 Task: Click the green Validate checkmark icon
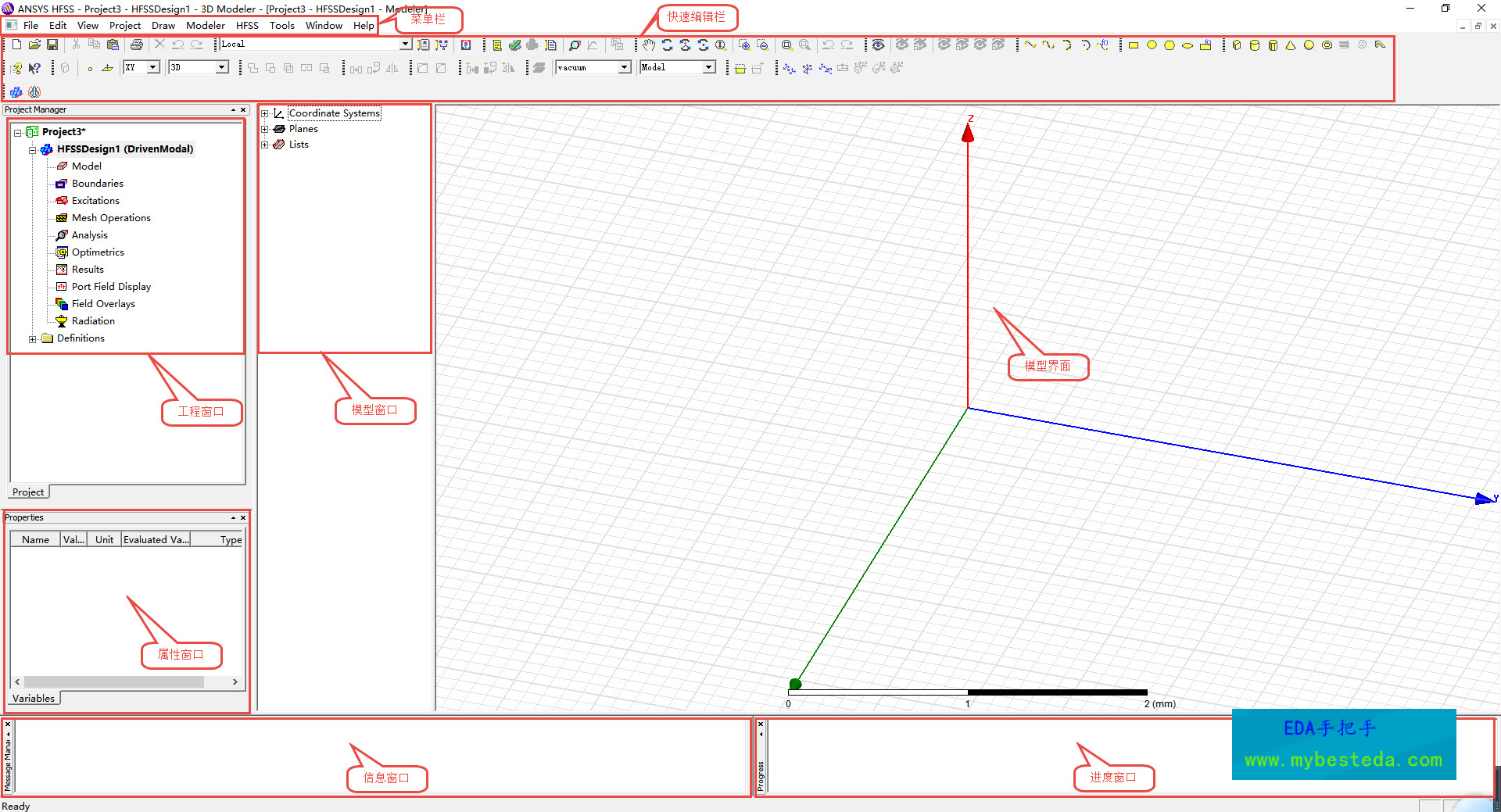tap(514, 45)
